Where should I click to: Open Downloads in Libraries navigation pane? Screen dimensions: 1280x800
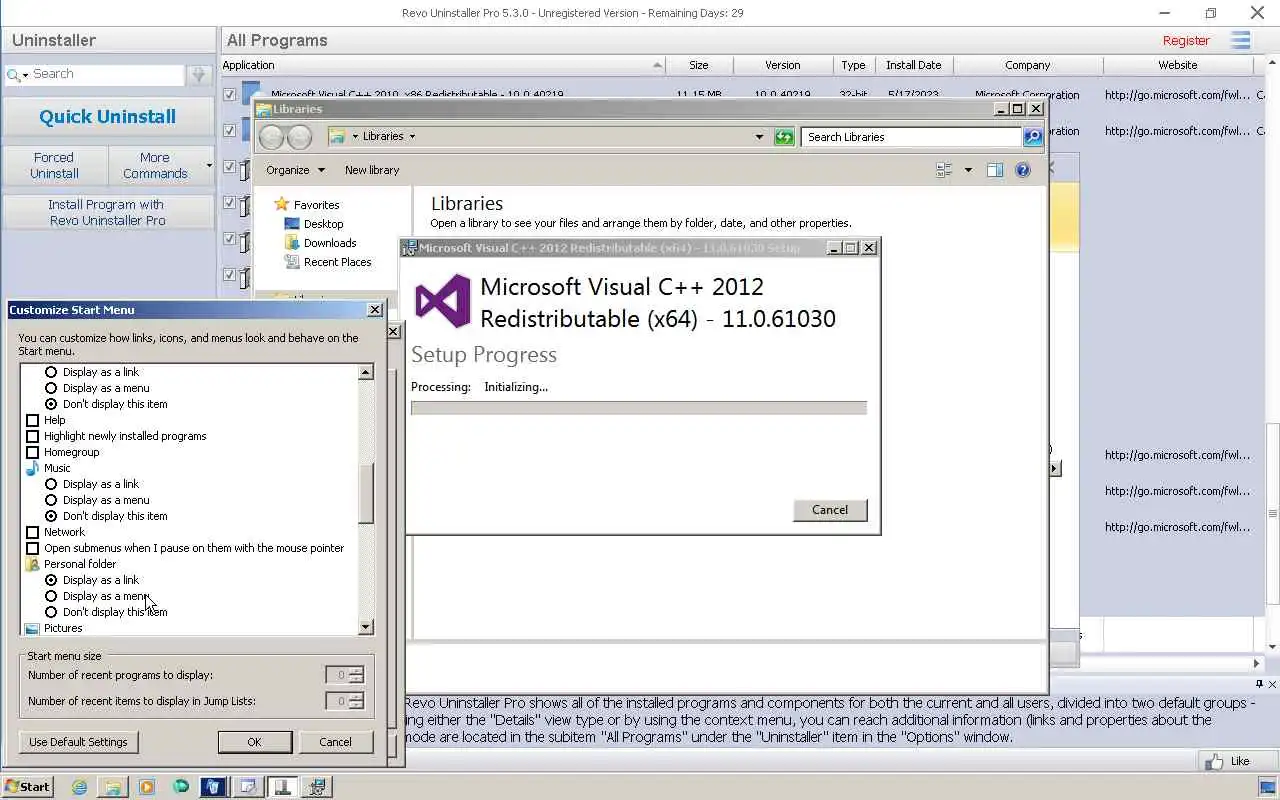click(320, 243)
